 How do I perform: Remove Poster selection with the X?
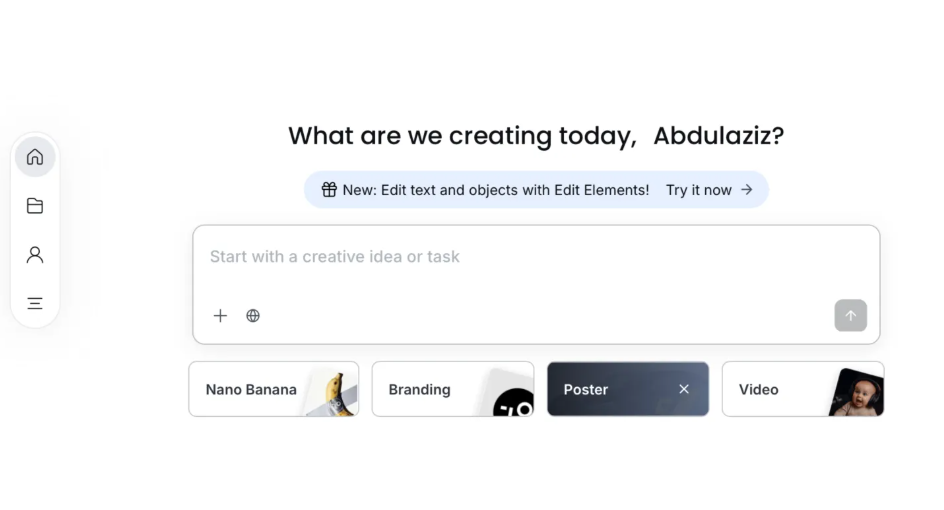[x=684, y=389]
